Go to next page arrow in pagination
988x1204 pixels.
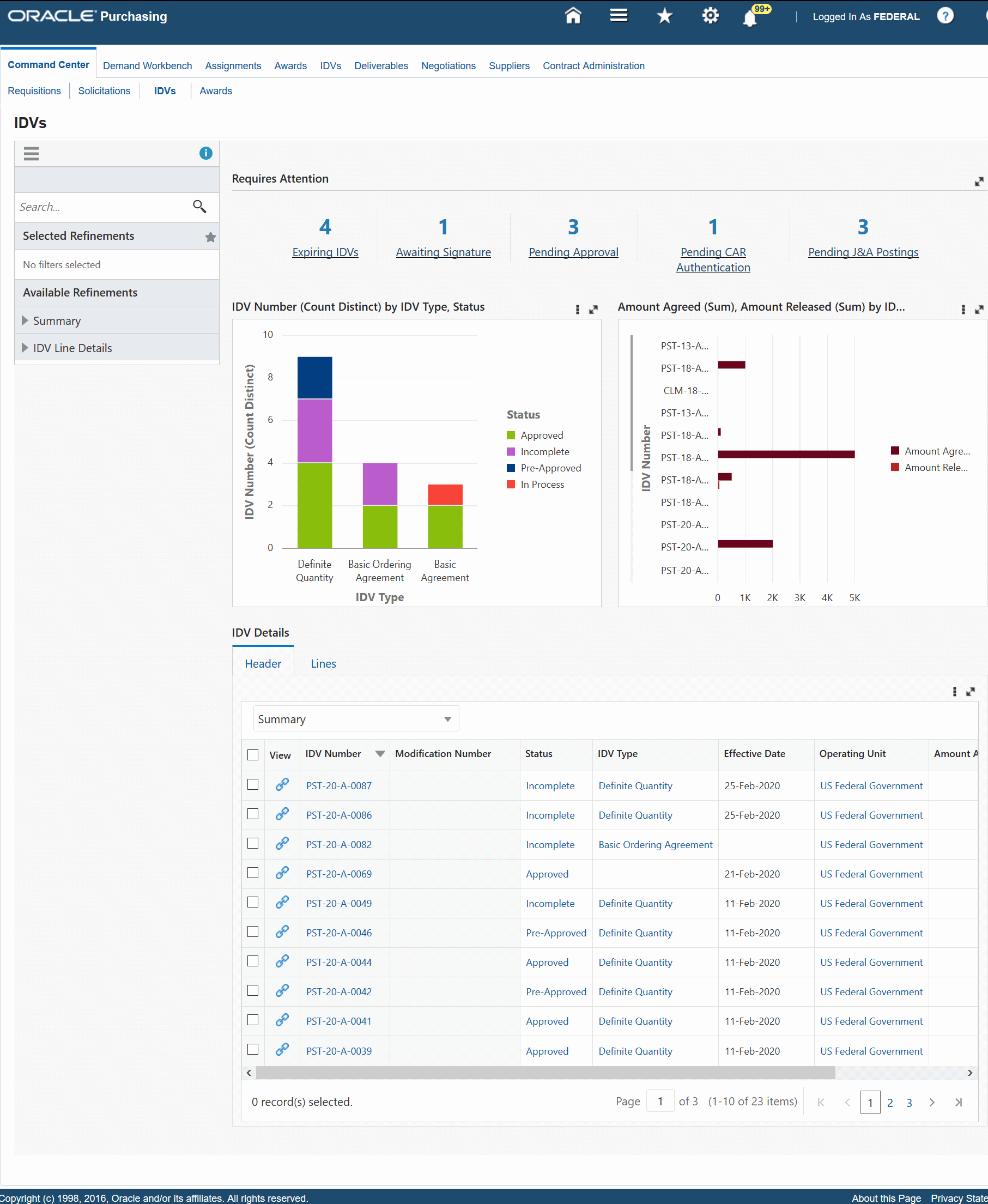pyautogui.click(x=932, y=1102)
